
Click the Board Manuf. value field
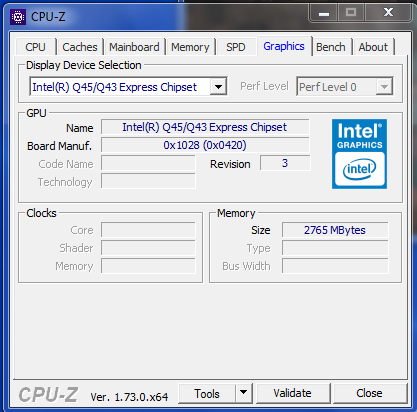pos(205,145)
